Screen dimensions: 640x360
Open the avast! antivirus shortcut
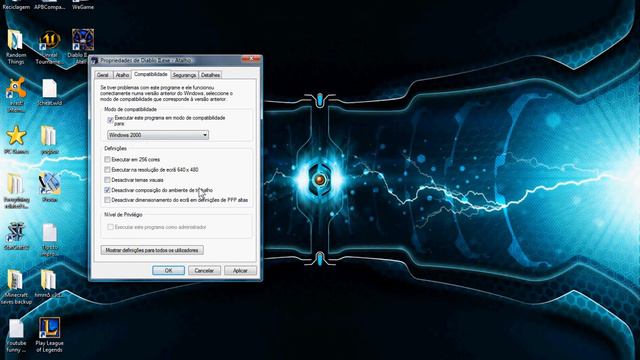(x=16, y=88)
